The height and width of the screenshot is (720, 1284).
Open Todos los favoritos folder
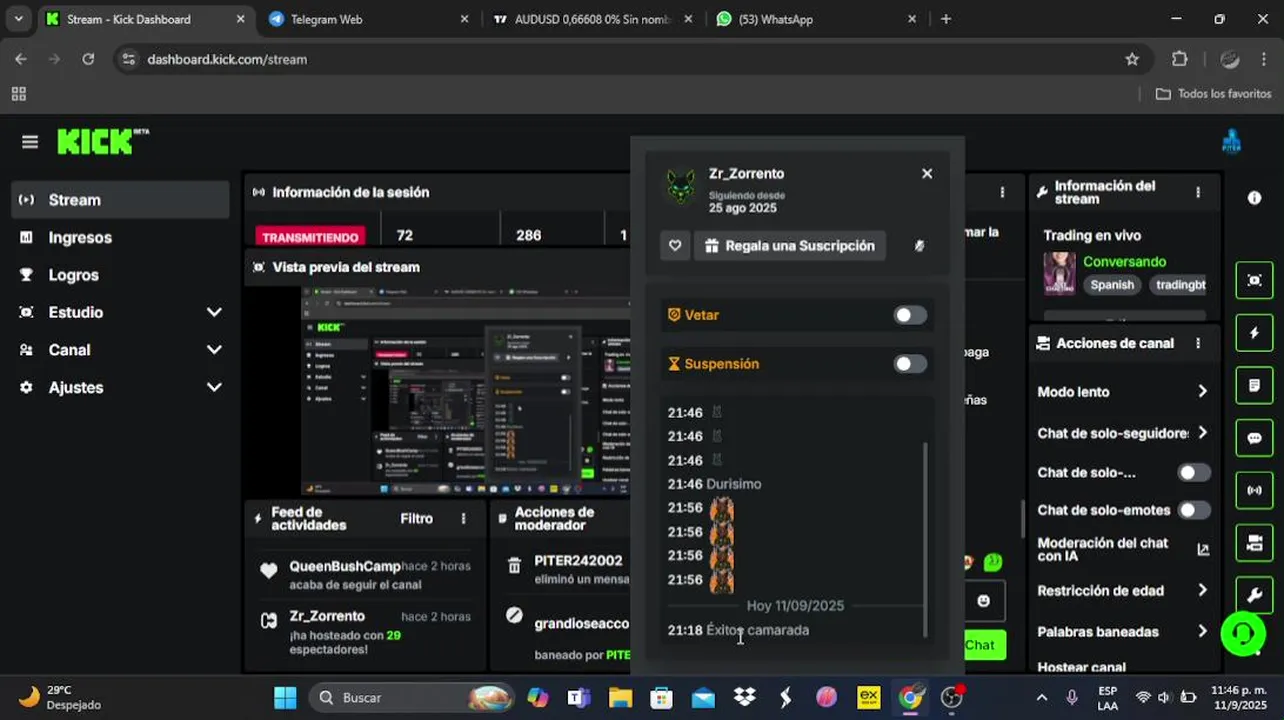pyautogui.click(x=1213, y=94)
